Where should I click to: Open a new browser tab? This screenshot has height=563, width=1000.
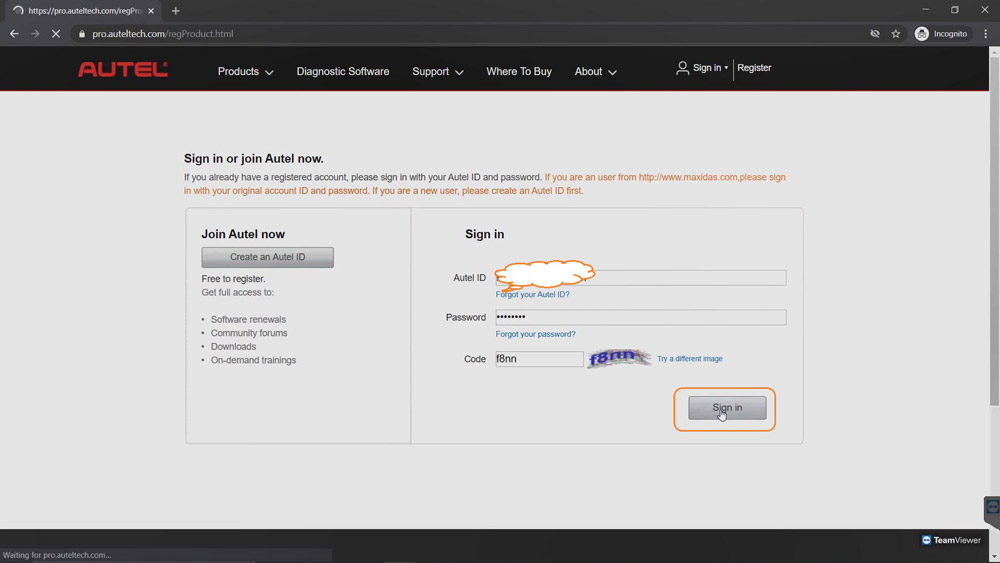[175, 11]
